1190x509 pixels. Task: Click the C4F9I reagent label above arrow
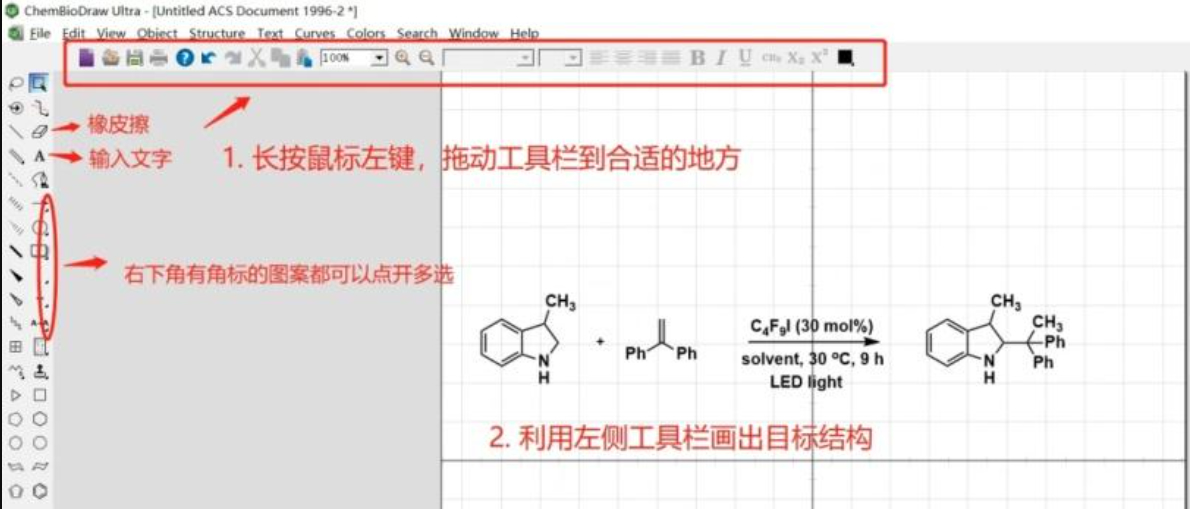click(x=812, y=326)
